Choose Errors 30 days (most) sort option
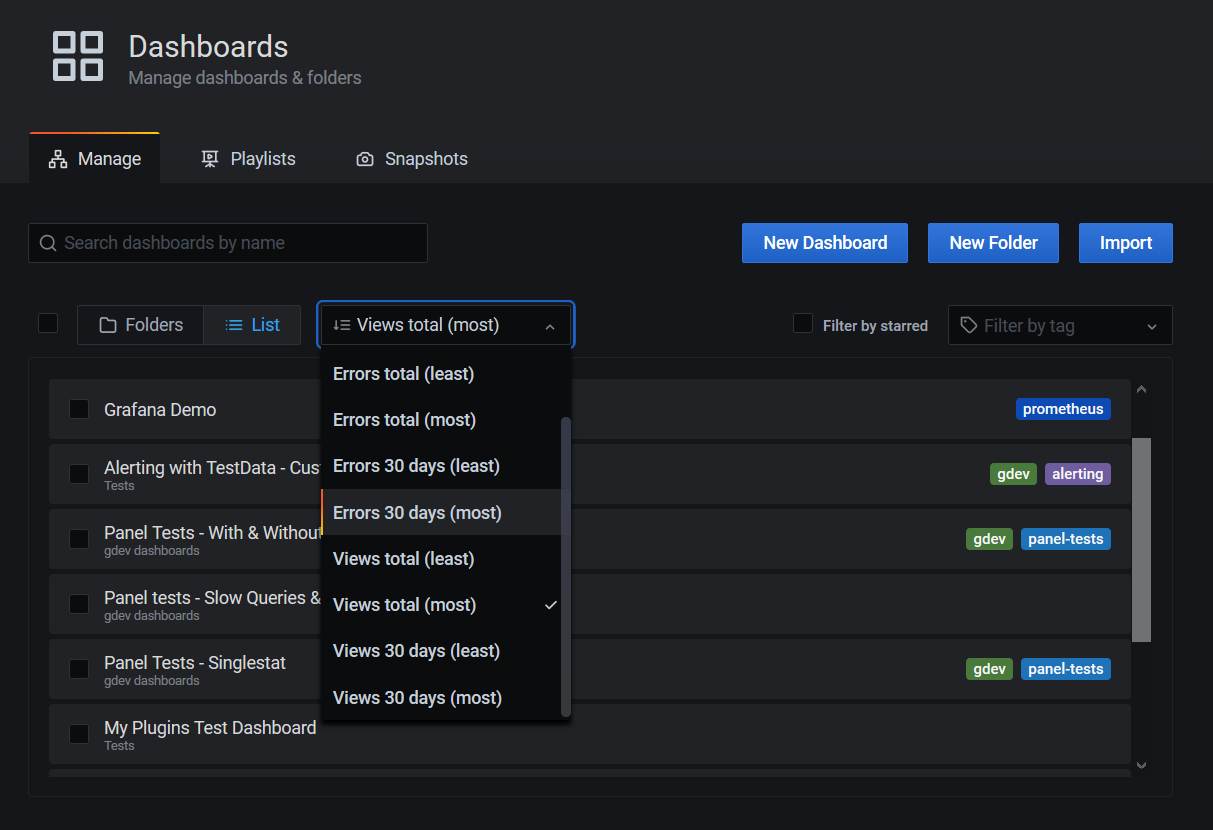 coord(417,513)
